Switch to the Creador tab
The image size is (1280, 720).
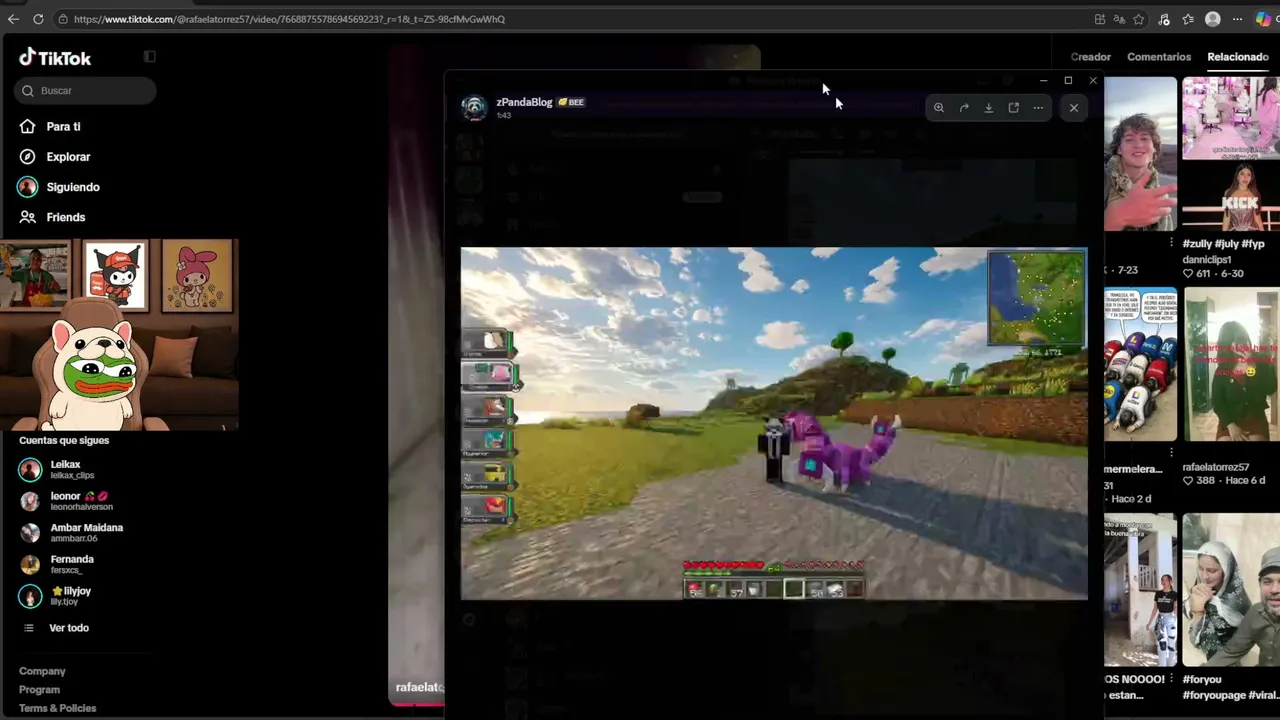[1091, 57]
